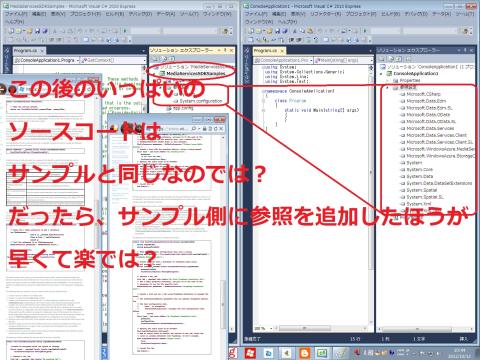Open ビルド menu in ConsoleApplication1 window

click(390, 14)
